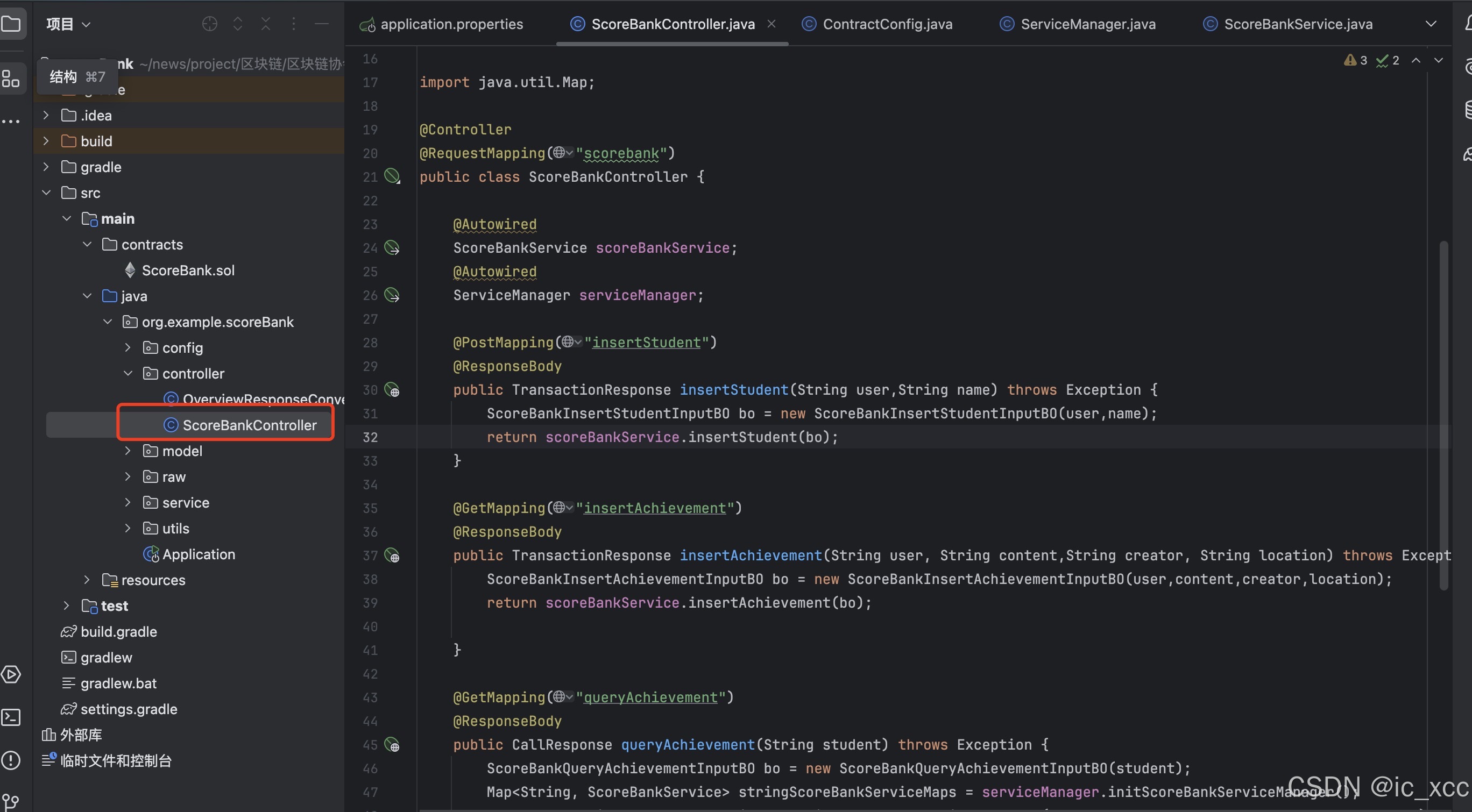Switch to ContractConfig.java tab

877,24
